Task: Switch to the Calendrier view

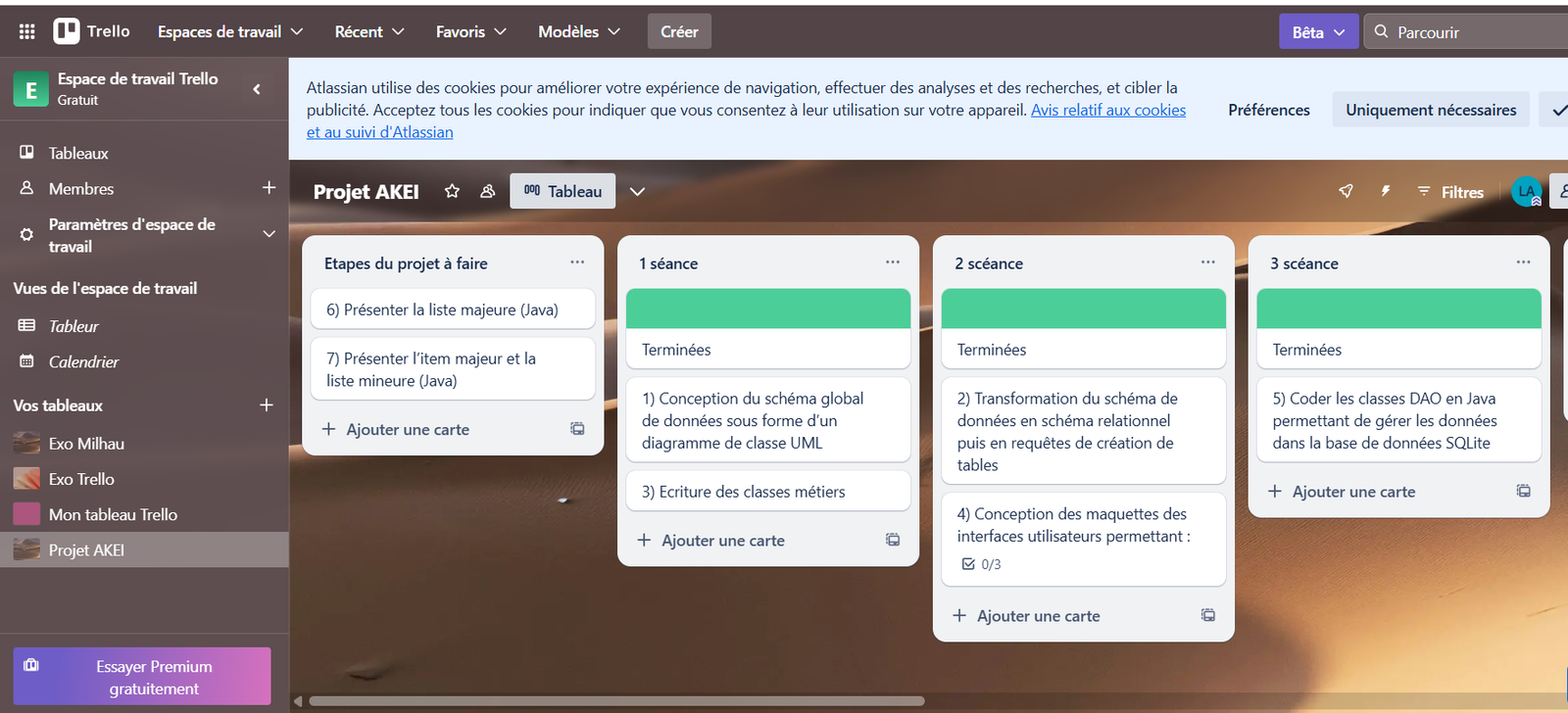Action: 83,361
